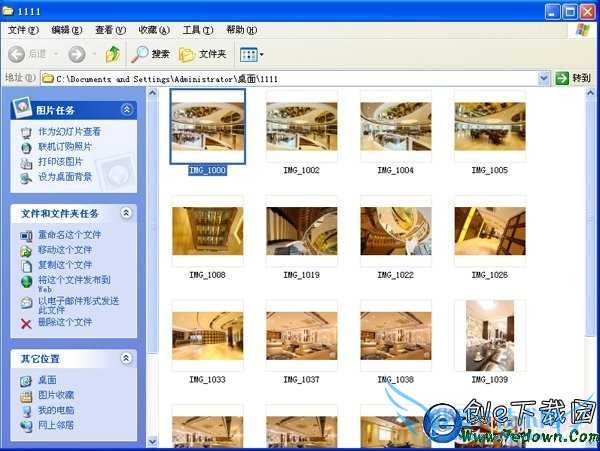This screenshot has width=600, height=451.
Task: Click the globe icon beside publish to Web
Action: tap(26, 282)
